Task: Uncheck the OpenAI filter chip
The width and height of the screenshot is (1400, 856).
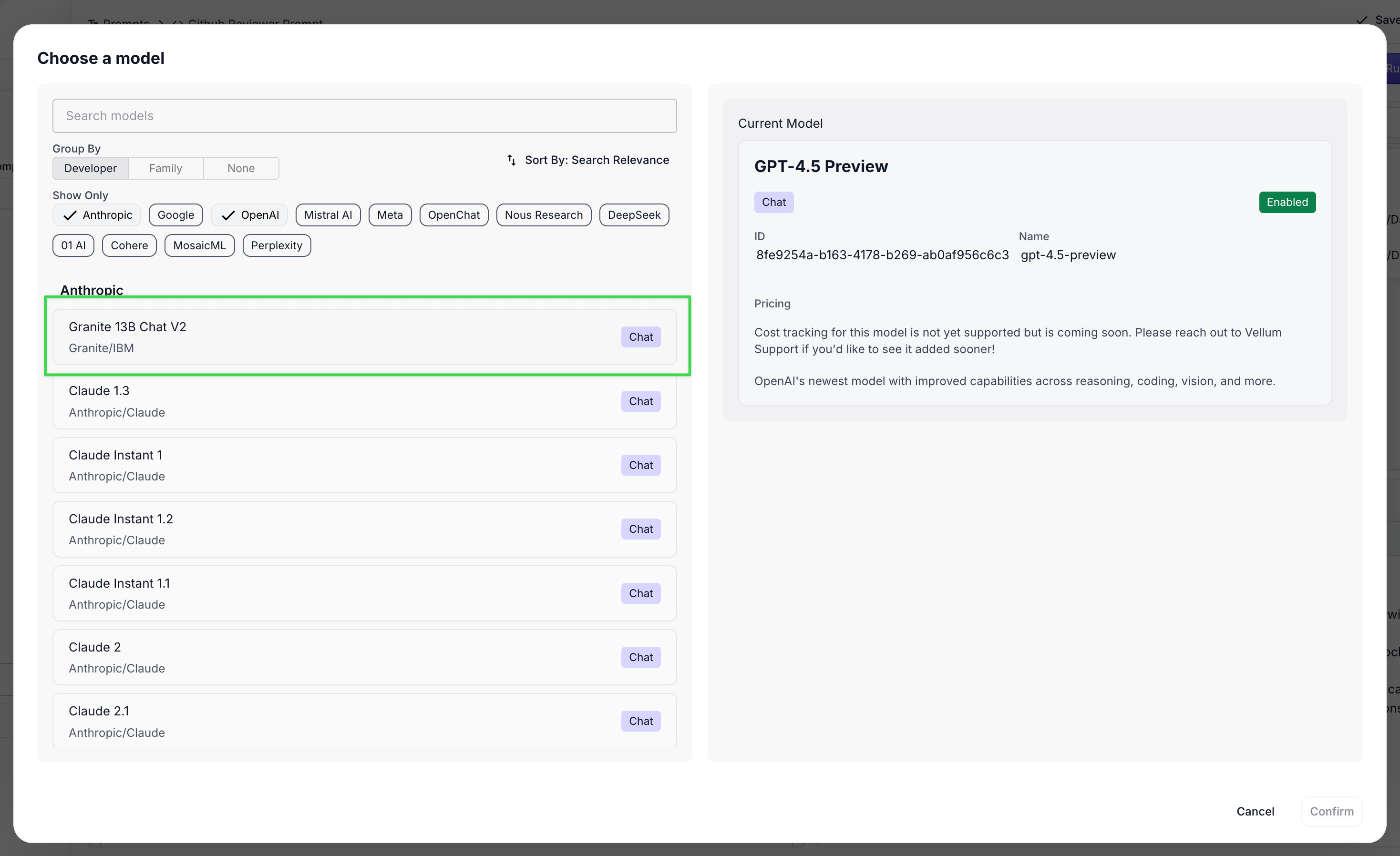Action: click(249, 215)
